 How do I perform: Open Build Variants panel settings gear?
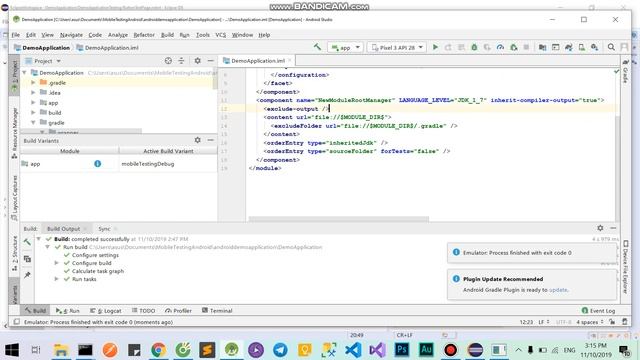point(198,140)
